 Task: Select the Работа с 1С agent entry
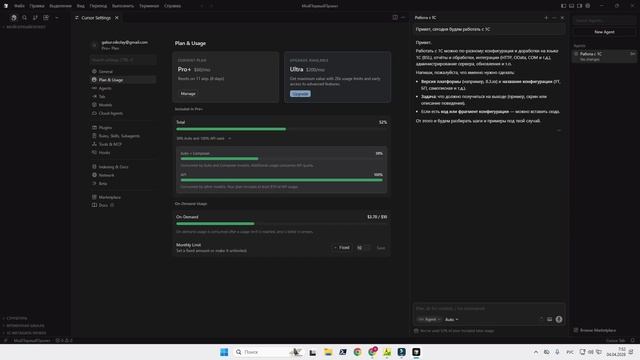(604, 56)
